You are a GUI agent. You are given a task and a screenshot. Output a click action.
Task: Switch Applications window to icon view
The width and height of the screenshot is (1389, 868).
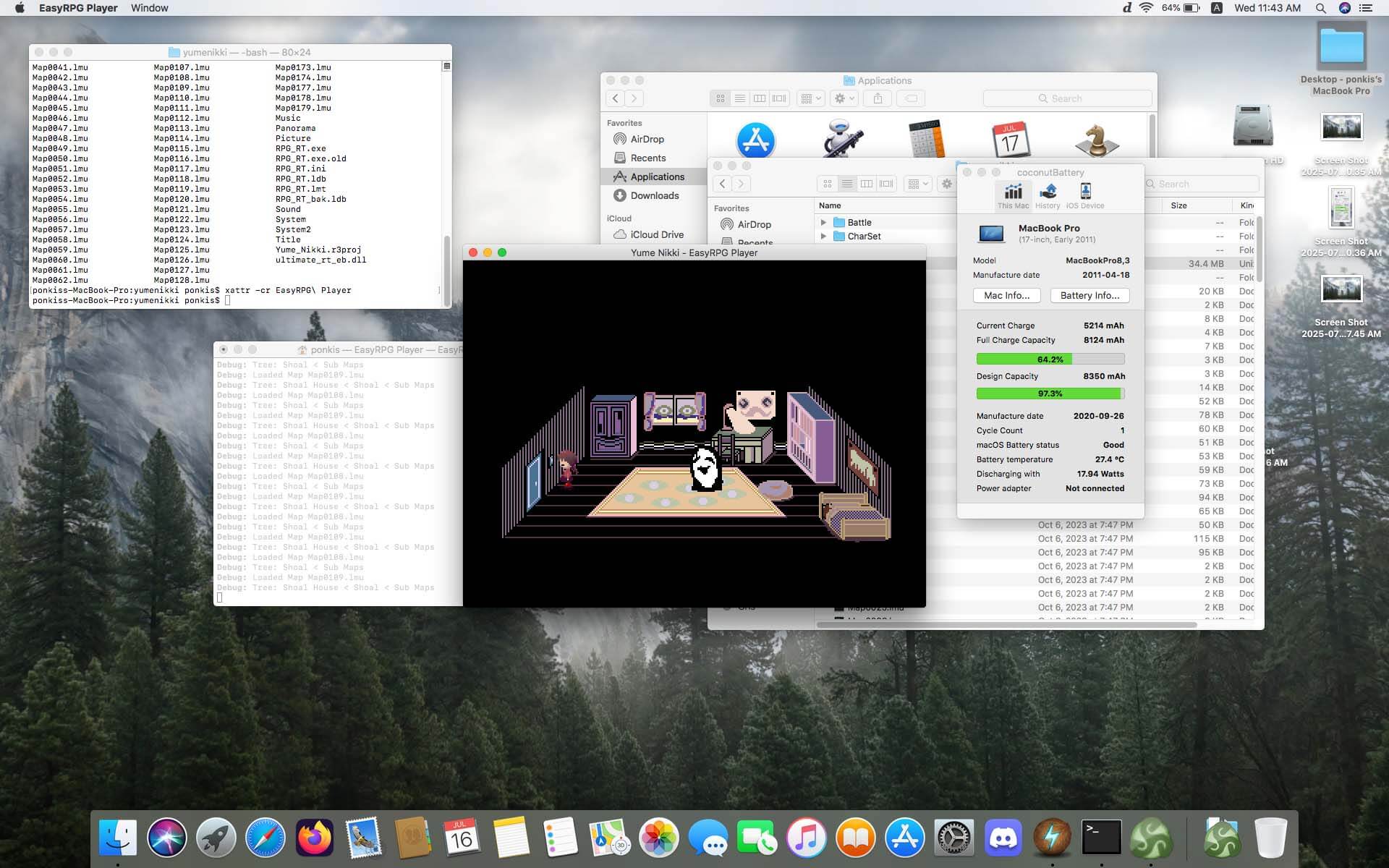click(721, 98)
